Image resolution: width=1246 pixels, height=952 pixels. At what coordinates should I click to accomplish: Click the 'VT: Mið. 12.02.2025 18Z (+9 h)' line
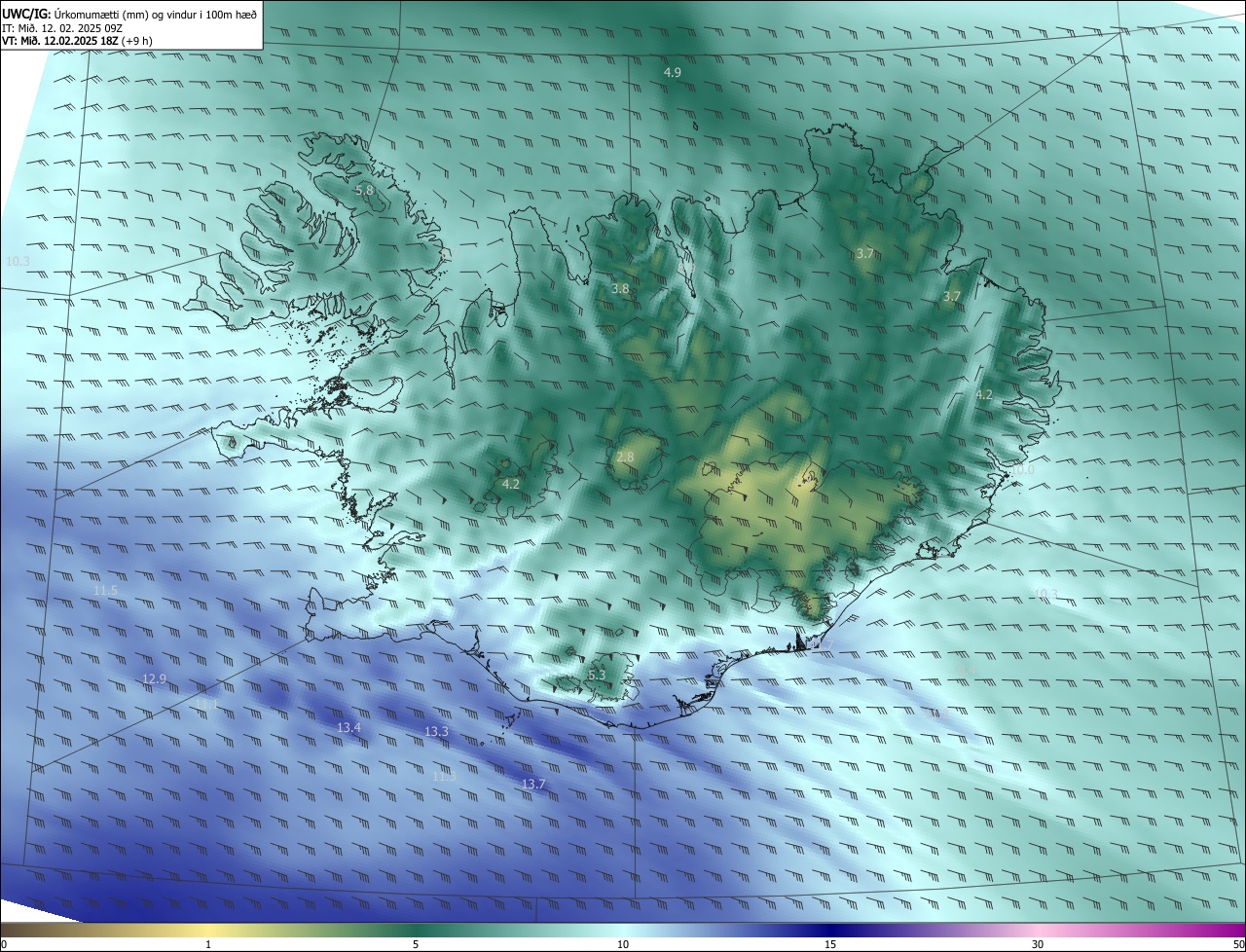77,41
